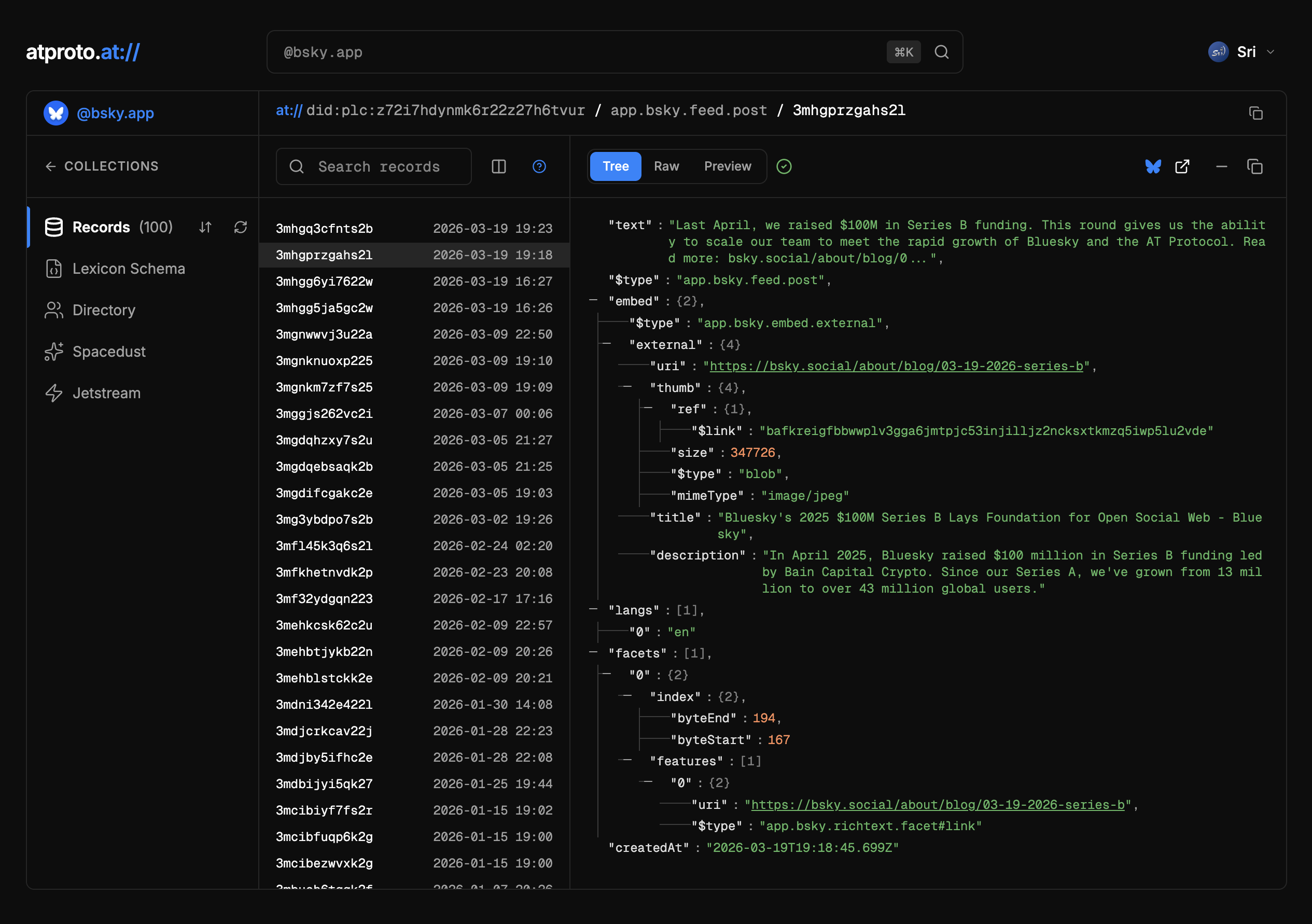1312x924 pixels.
Task: Open the Lexicon Schema sidebar item
Action: pyautogui.click(x=129, y=269)
